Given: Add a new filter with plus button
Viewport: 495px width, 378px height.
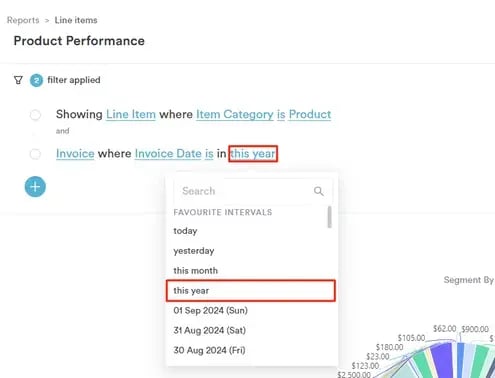Looking at the screenshot, I should pos(35,187).
